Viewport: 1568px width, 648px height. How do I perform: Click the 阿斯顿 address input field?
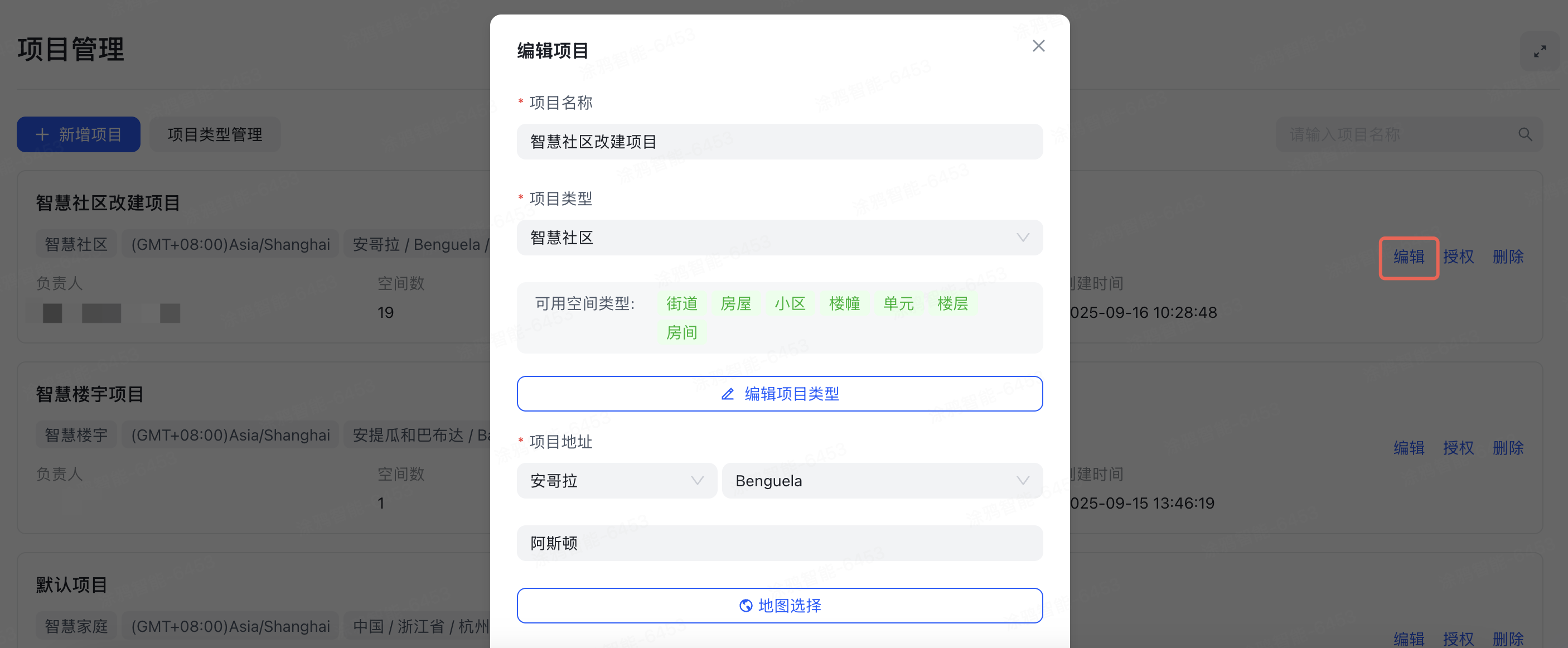tap(779, 543)
